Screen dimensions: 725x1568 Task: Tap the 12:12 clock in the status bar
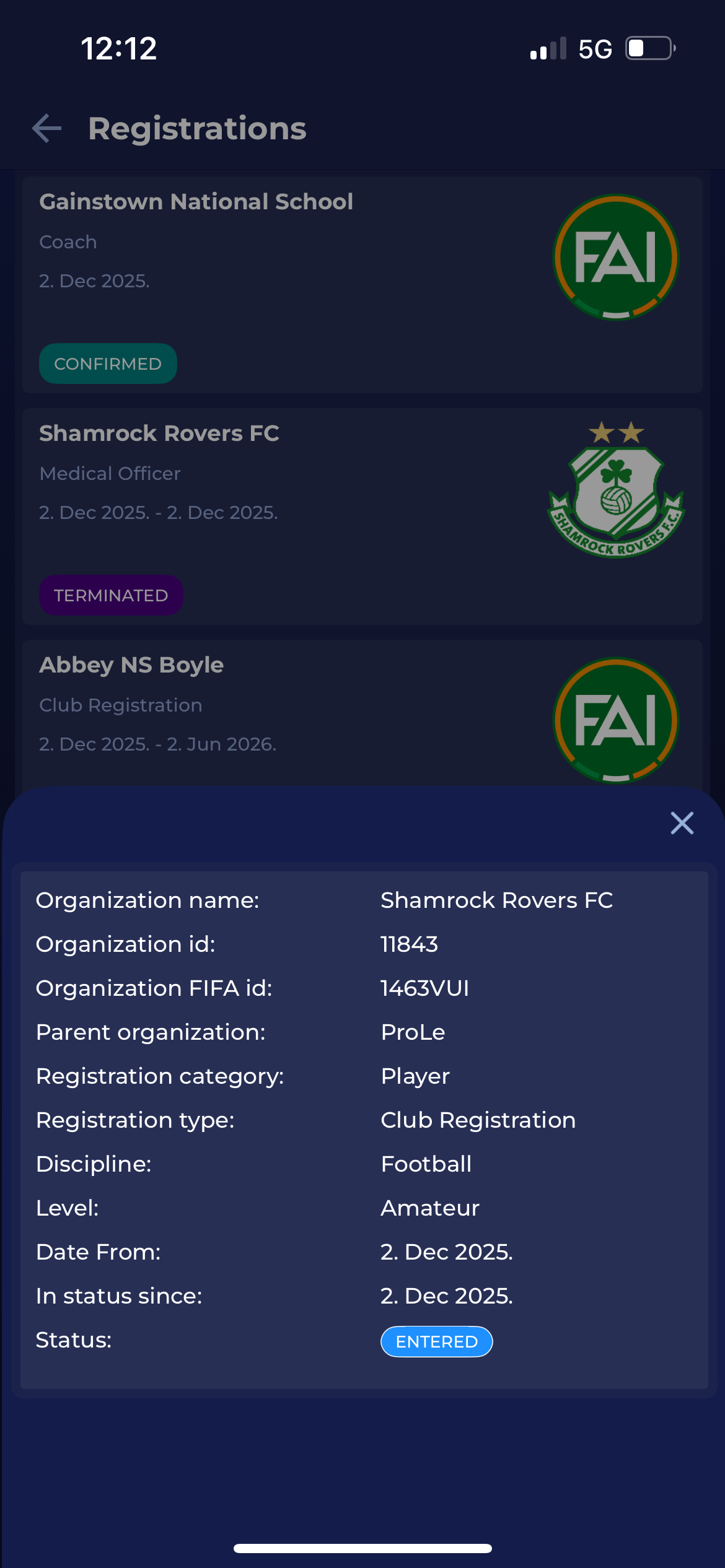119,48
